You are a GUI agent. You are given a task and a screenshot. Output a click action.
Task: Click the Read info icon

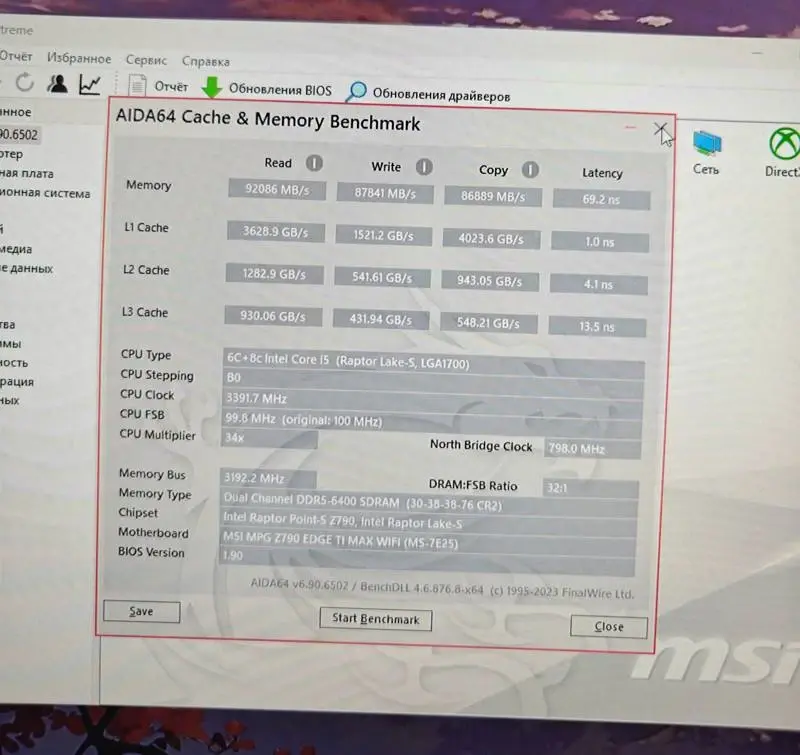pyautogui.click(x=314, y=163)
